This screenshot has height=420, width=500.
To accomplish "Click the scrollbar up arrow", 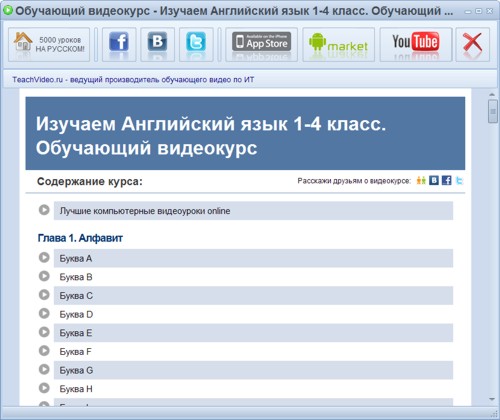I will (492, 95).
